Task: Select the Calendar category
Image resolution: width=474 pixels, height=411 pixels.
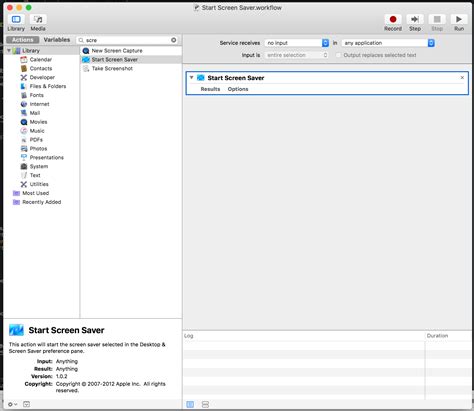Action: pos(41,60)
